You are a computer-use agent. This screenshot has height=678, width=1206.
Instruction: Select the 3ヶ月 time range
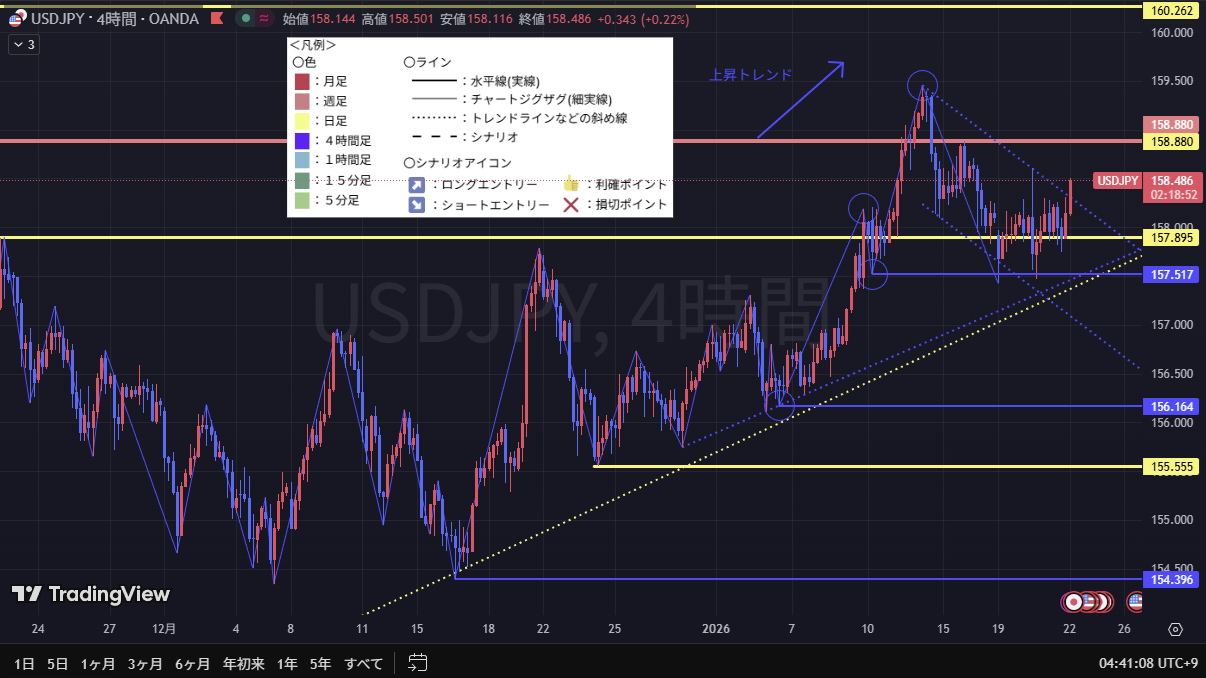(x=145, y=662)
